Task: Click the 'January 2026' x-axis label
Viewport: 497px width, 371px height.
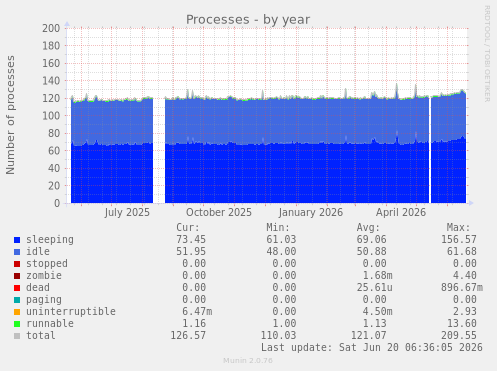Action: tap(311, 213)
